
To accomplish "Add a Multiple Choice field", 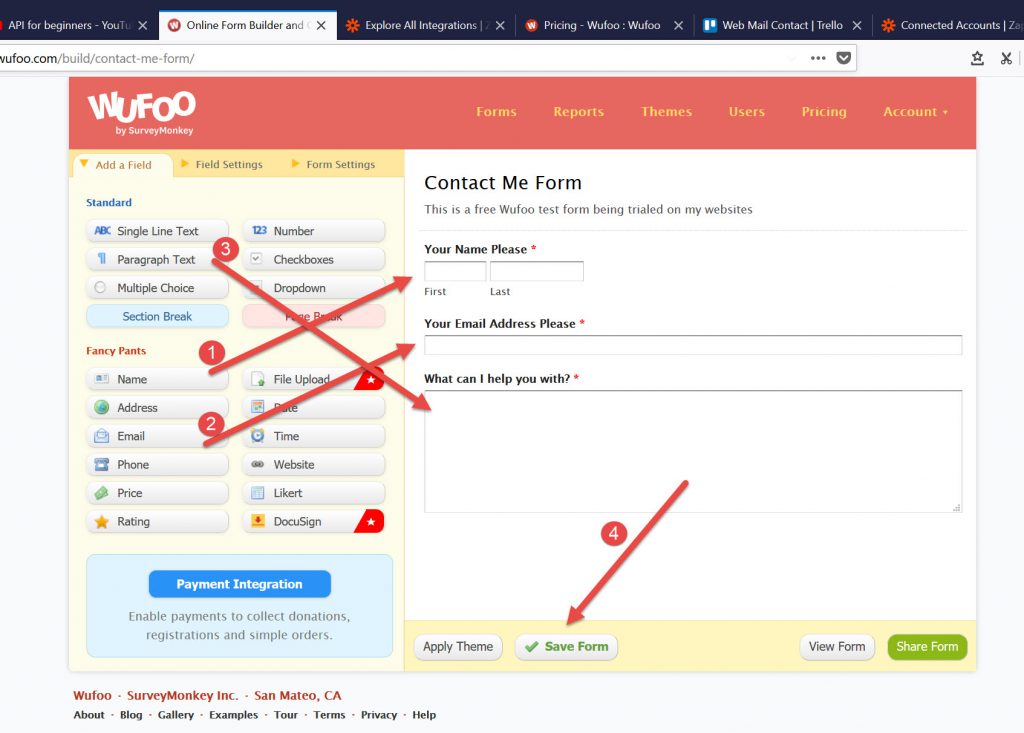I will (x=156, y=288).
